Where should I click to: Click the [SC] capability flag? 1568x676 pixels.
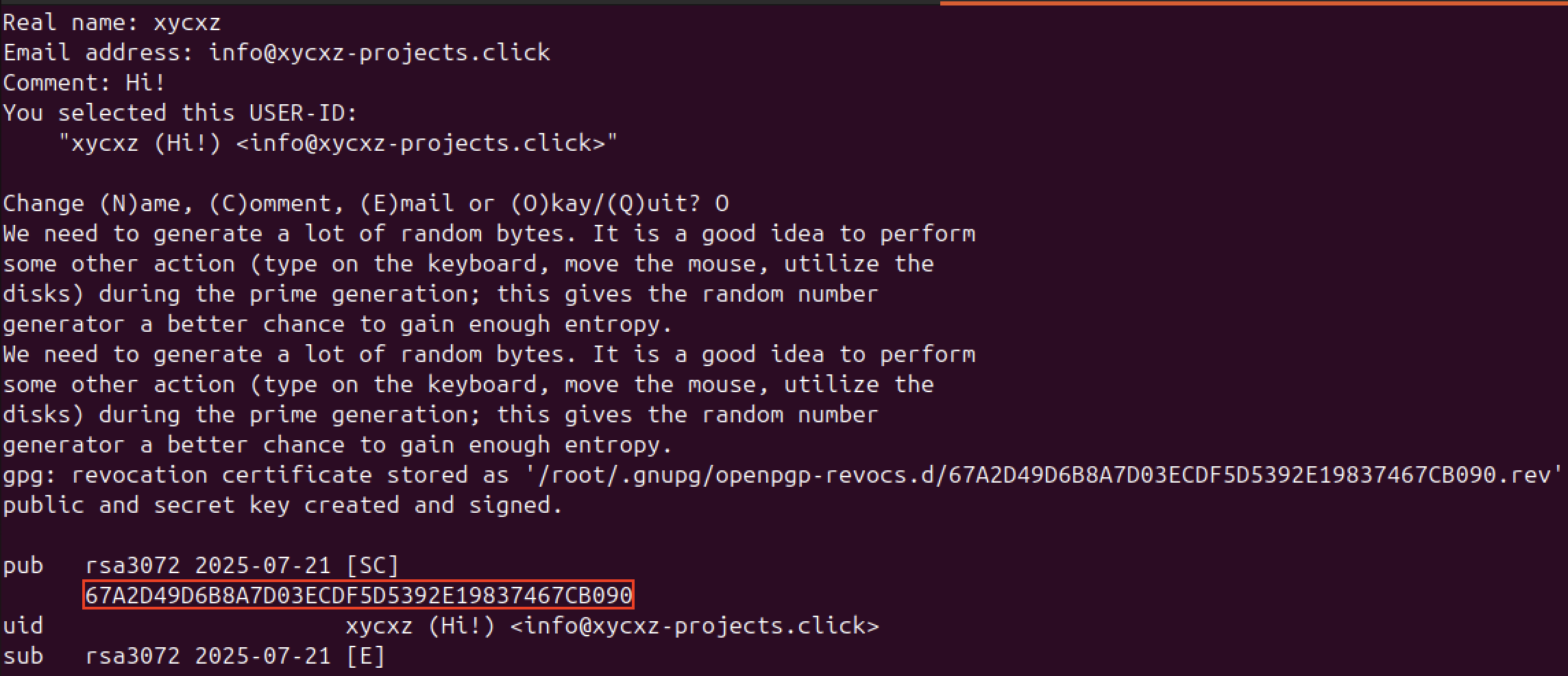pyautogui.click(x=372, y=566)
